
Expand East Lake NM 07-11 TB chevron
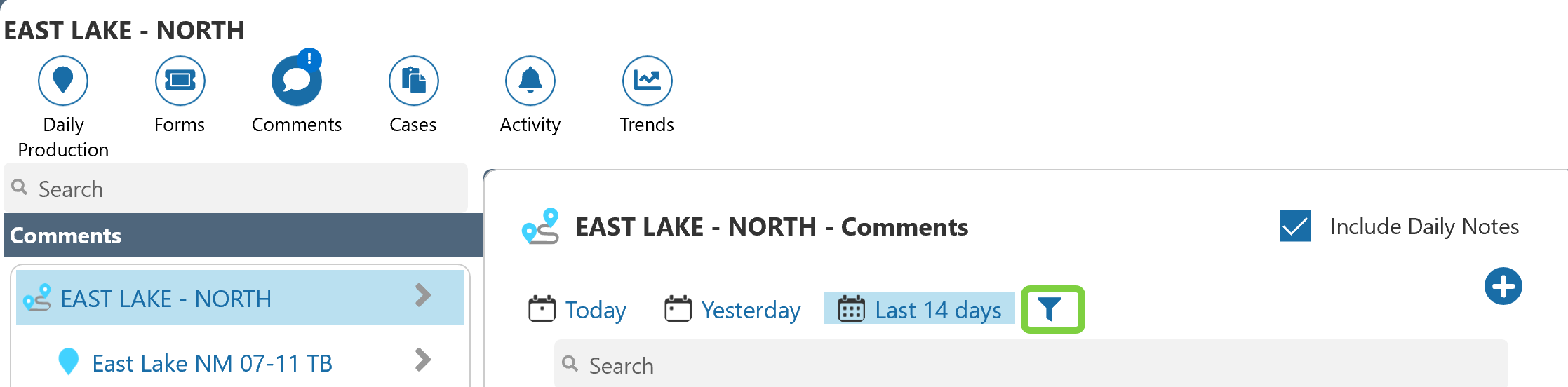(422, 360)
